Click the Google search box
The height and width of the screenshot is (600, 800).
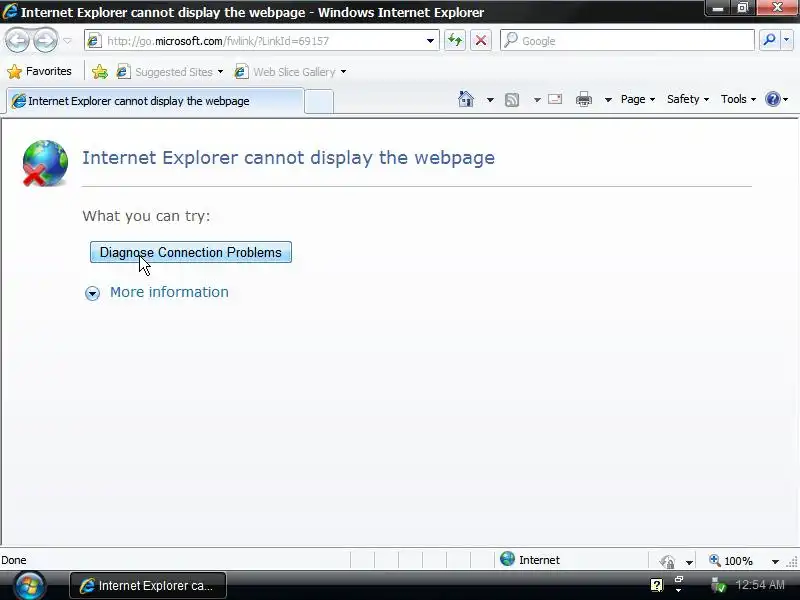[x=627, y=40]
